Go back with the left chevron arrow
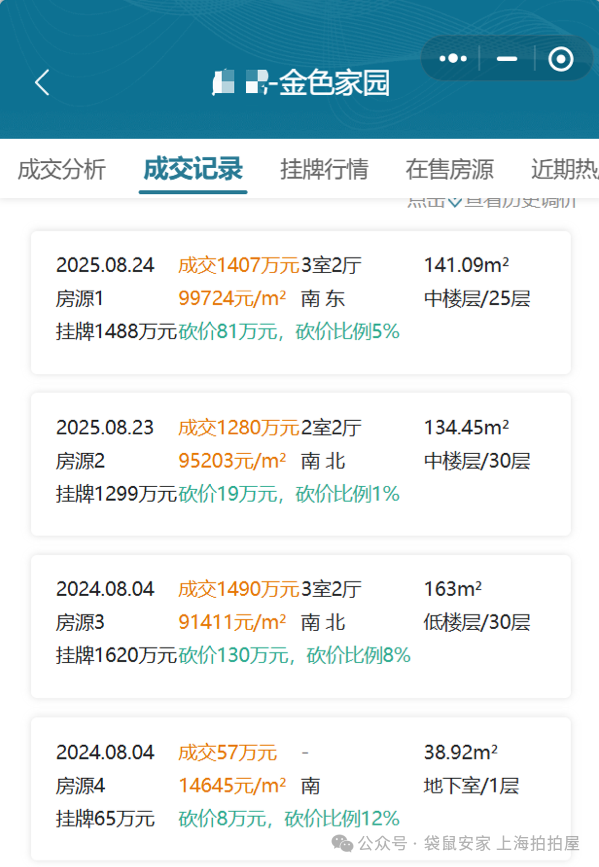599x867 pixels. point(43,82)
